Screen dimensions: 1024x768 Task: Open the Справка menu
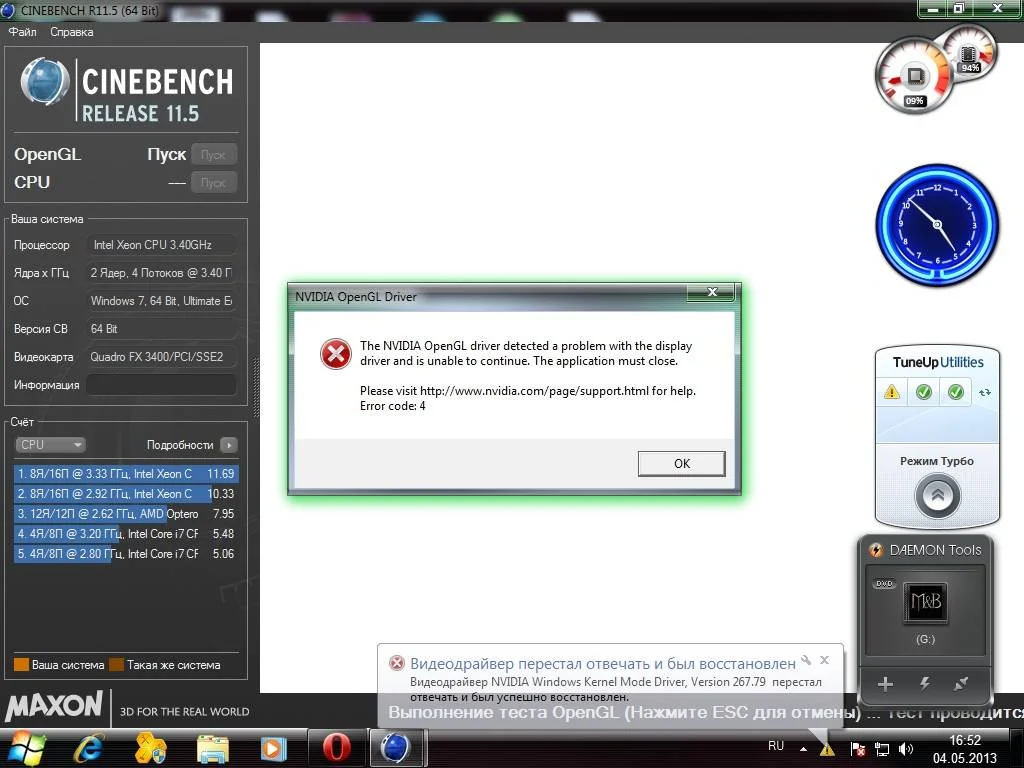pos(71,31)
